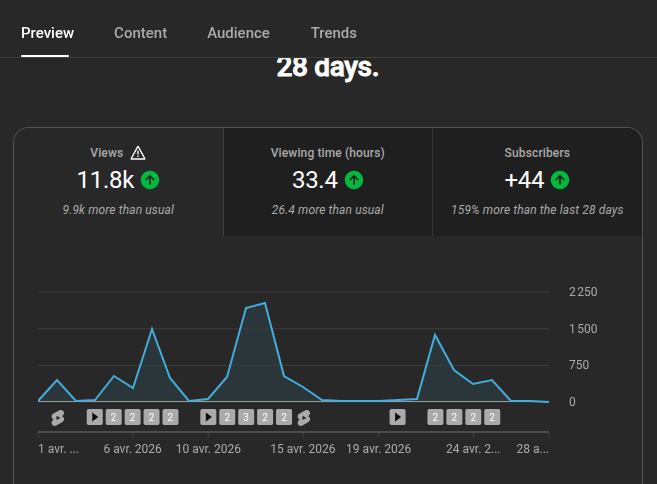The width and height of the screenshot is (657, 484).
Task: Click the '6 avr. 2026' date label
Action: (132, 449)
